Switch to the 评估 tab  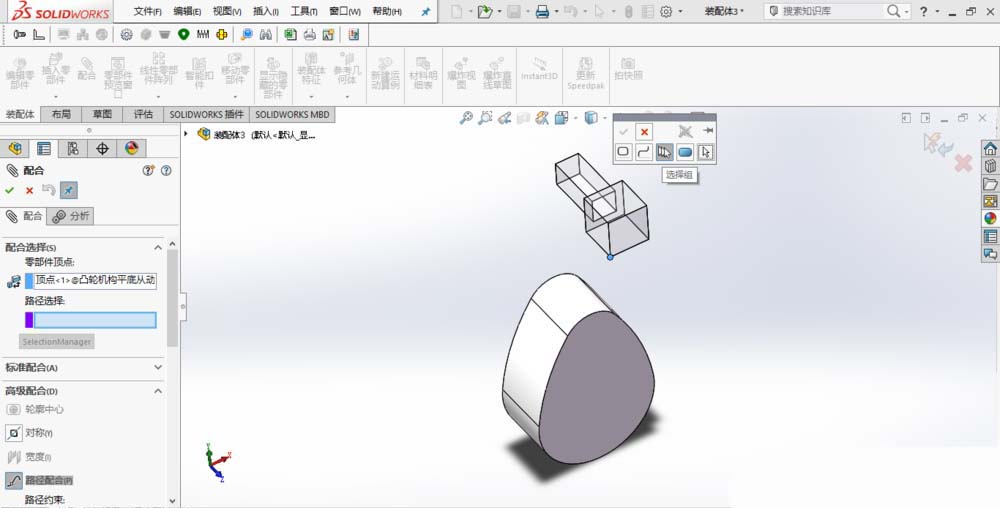[143, 114]
